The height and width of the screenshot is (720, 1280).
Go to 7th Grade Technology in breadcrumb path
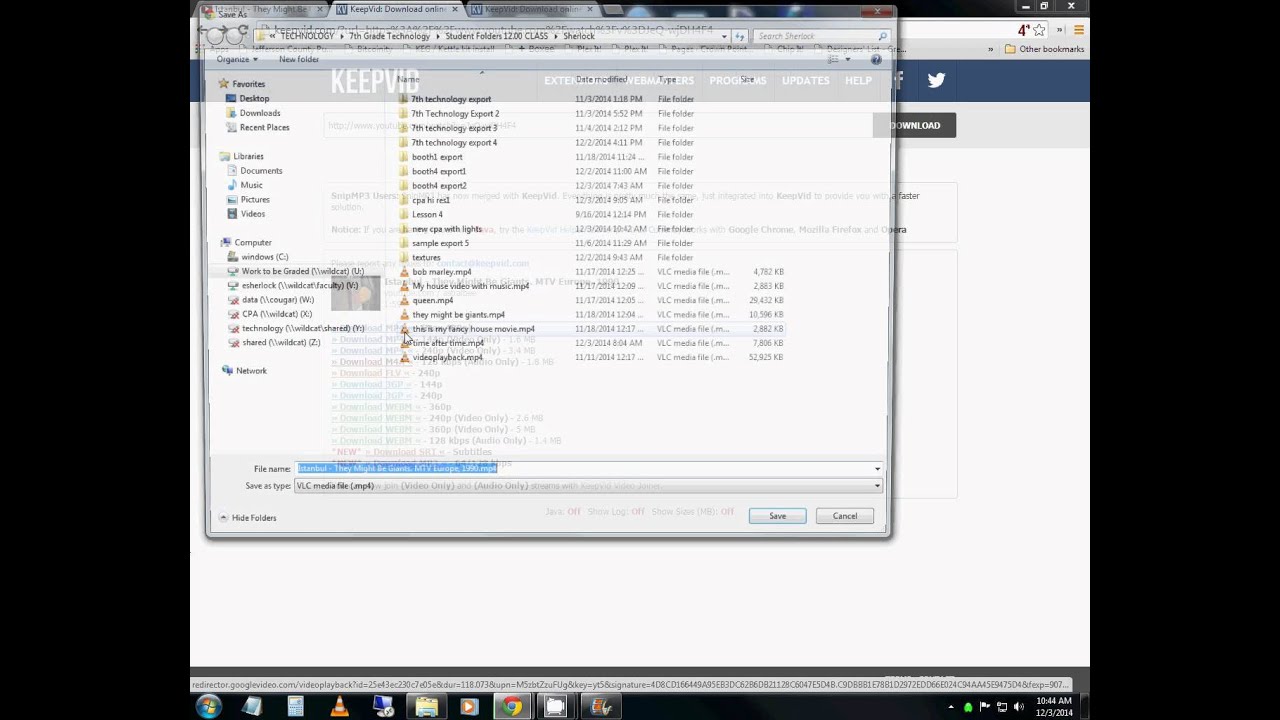point(389,36)
